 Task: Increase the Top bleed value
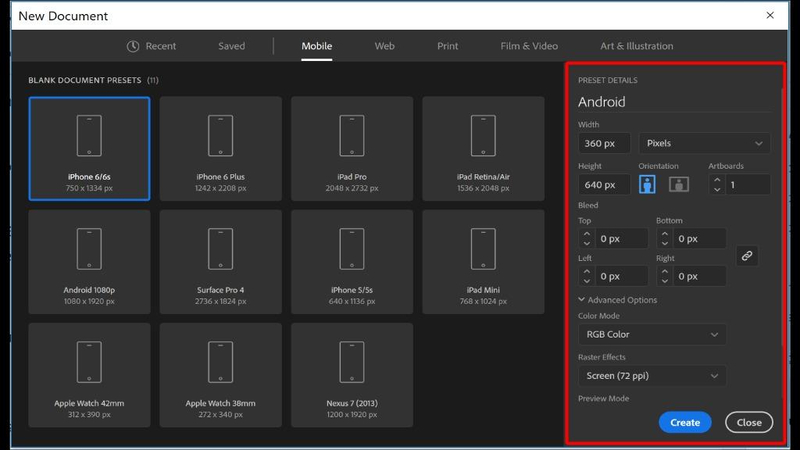point(586,234)
